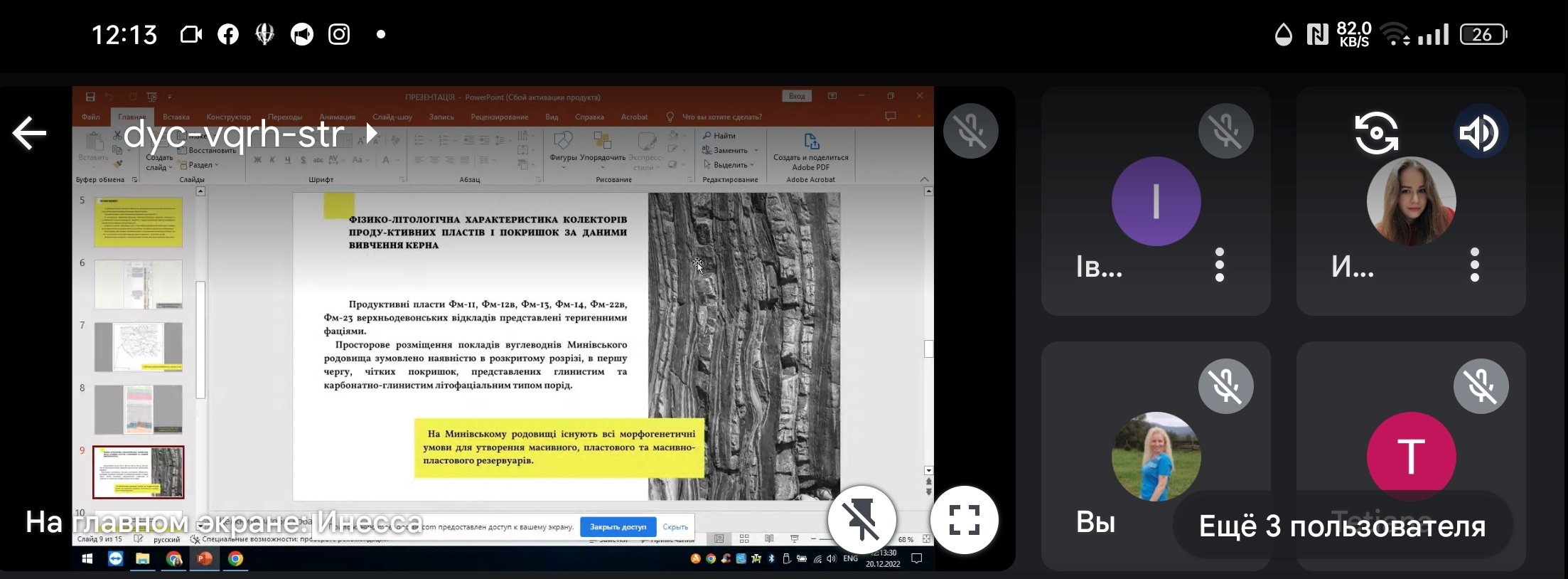1568x579 pixels.
Task: Switch to the Слайд-шоу ribbon tab
Action: coord(392,117)
